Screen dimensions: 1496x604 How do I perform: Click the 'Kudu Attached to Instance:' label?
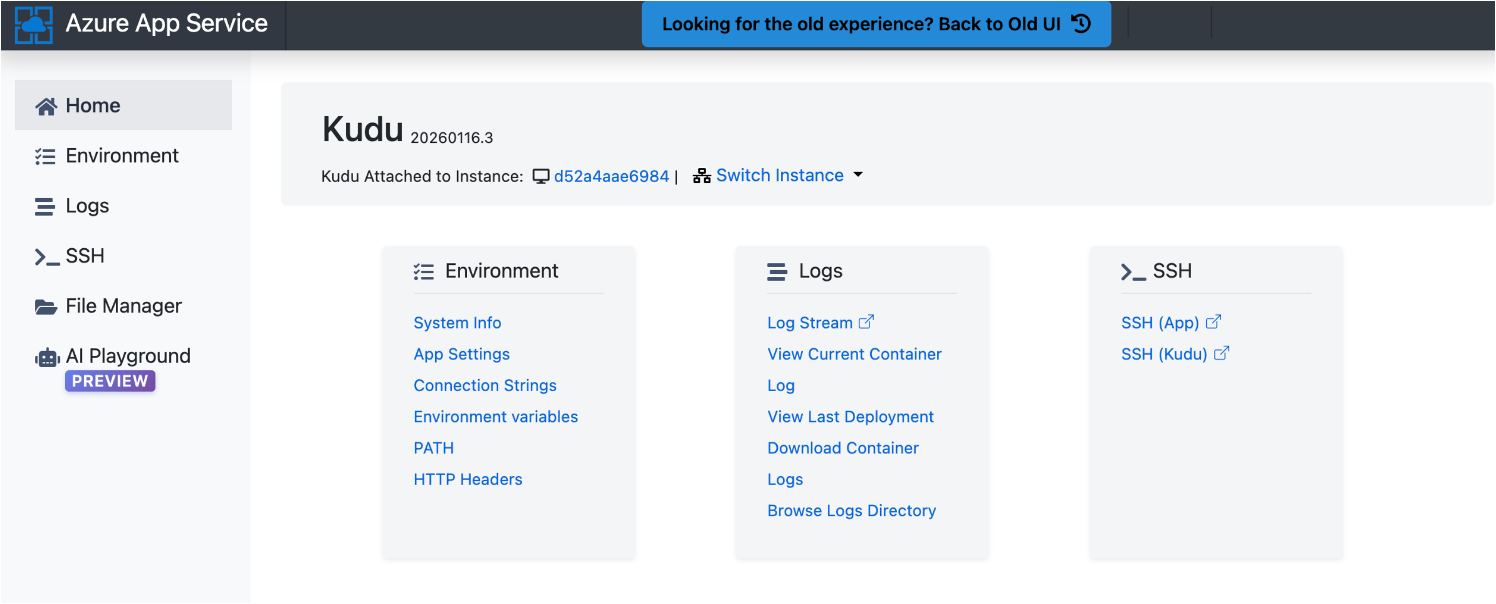click(422, 177)
